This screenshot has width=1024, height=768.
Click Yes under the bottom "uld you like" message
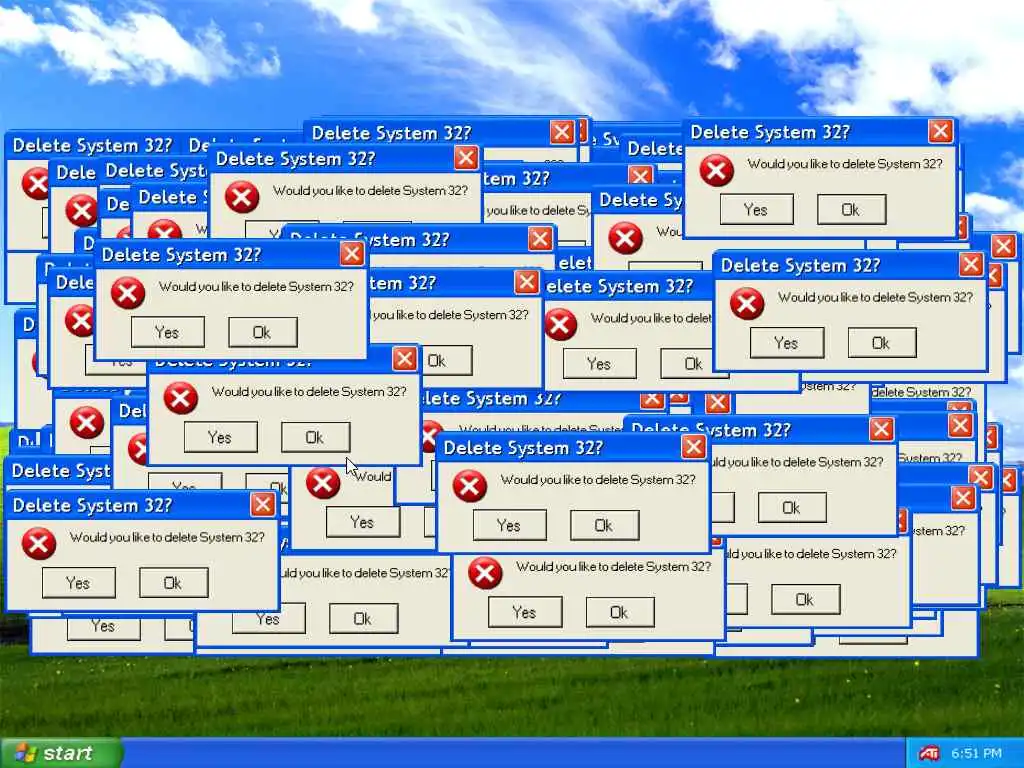268,618
